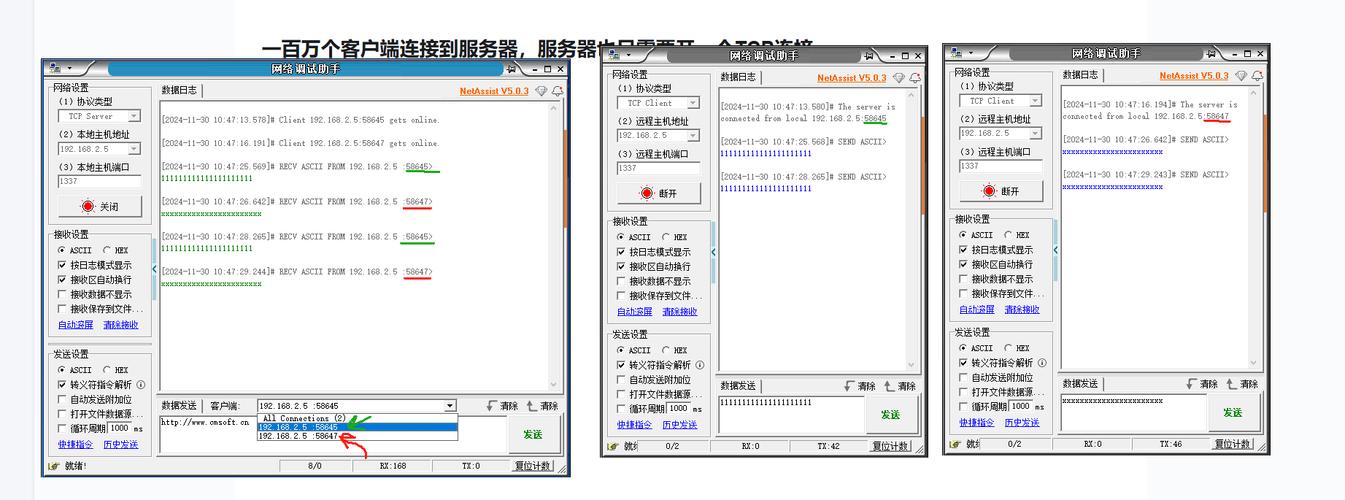The height and width of the screenshot is (500, 1345).
Task: Click the 历史发送 link in the right client window
Action: (x=1023, y=422)
